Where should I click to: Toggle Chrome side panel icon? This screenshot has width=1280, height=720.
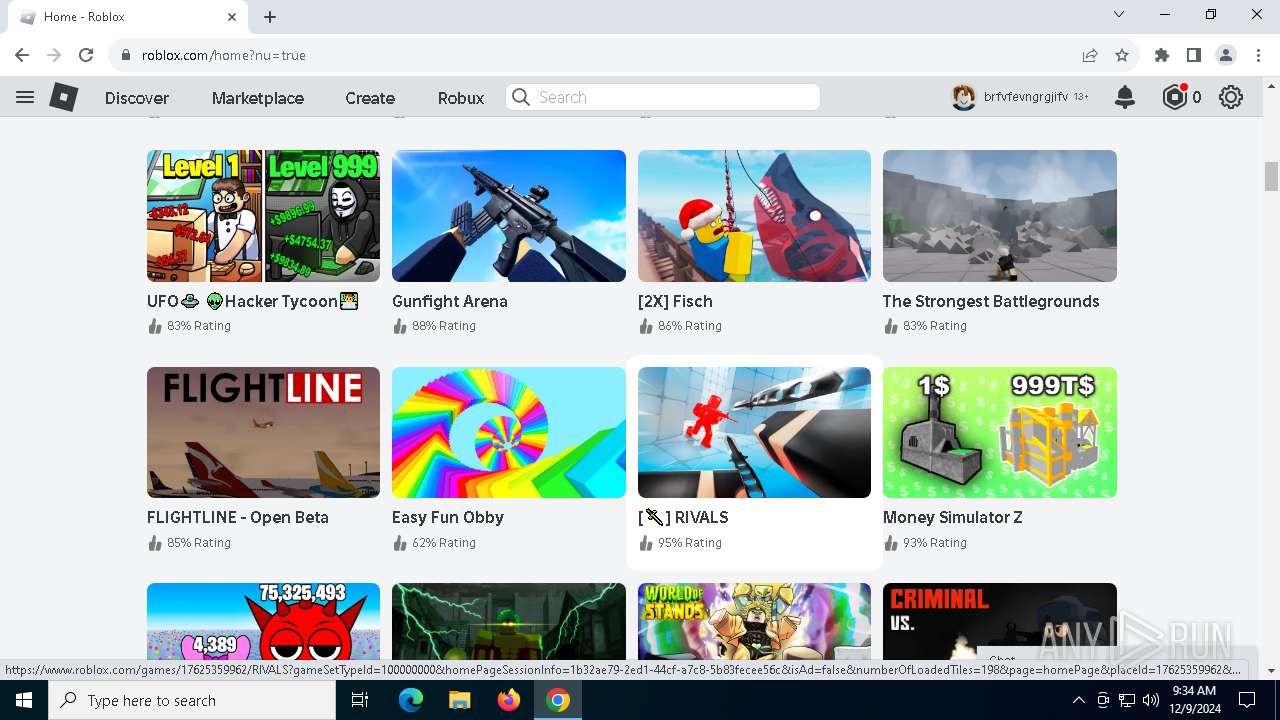point(1194,55)
